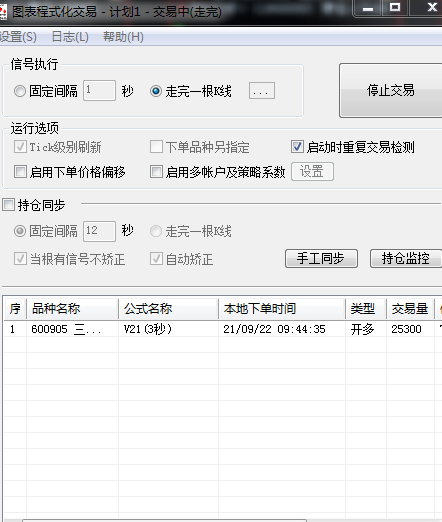Click the V21 (3秒) formula cell

(x=168, y=329)
